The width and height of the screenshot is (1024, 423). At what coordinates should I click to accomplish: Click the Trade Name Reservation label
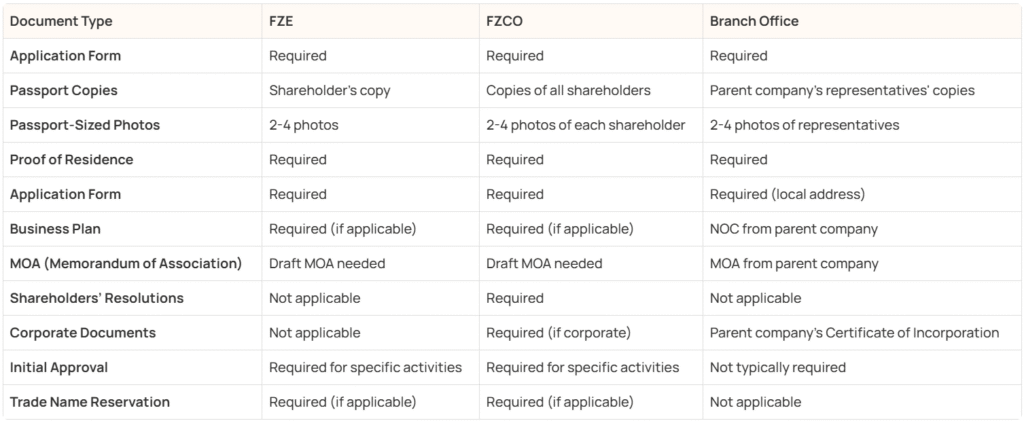pos(89,401)
